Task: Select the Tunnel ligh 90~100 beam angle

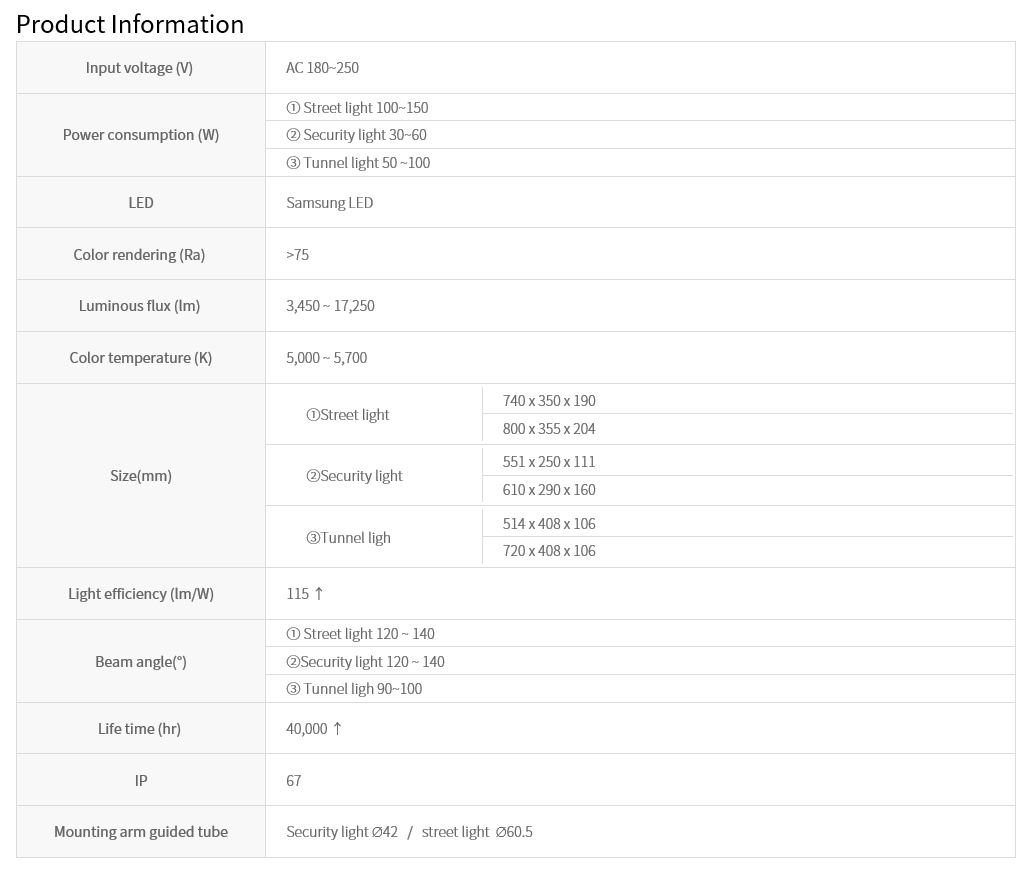Action: pos(354,689)
